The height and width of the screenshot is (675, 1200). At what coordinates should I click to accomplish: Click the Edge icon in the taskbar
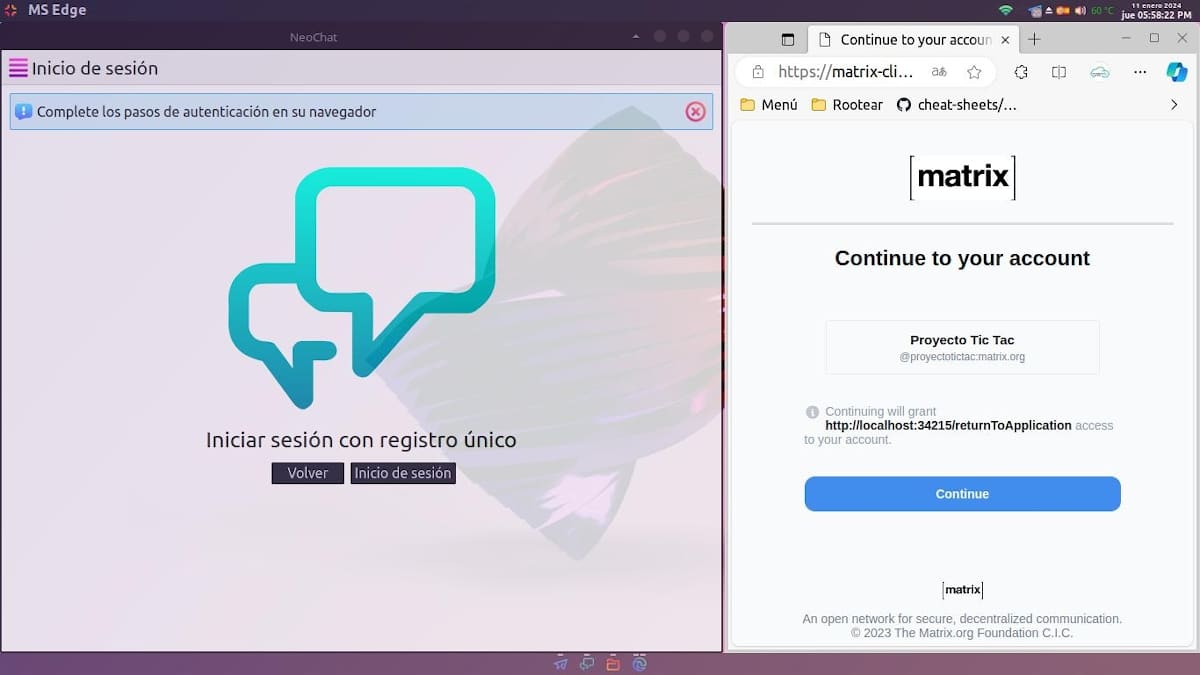pos(638,662)
